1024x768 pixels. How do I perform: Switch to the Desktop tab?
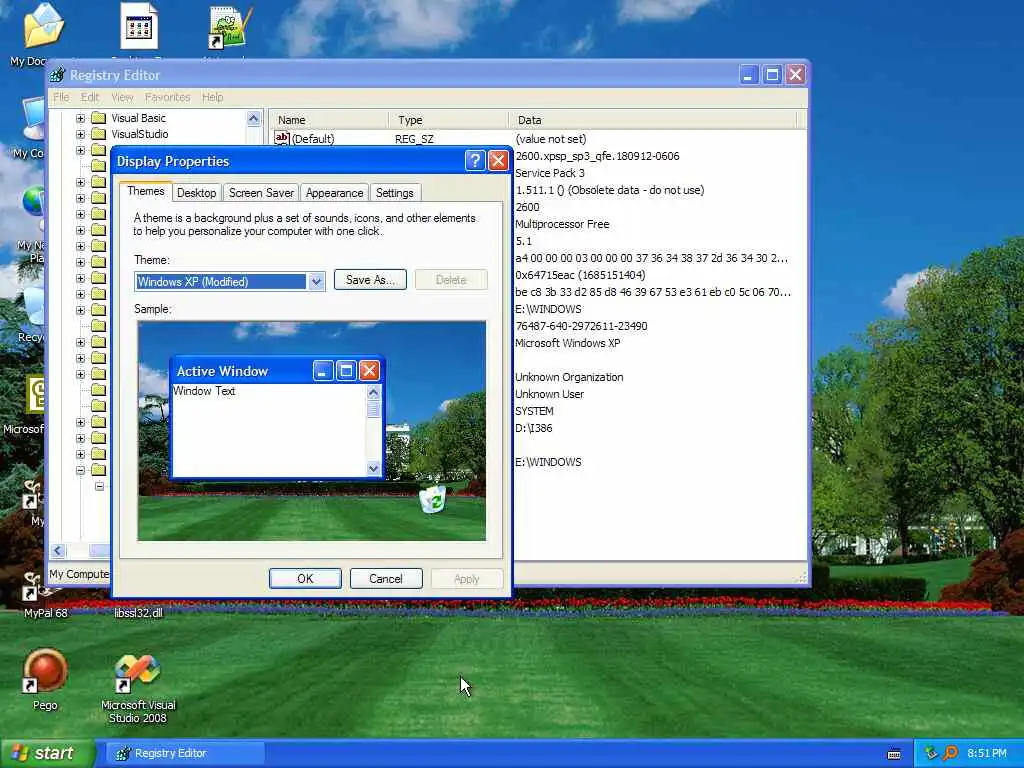tap(196, 193)
